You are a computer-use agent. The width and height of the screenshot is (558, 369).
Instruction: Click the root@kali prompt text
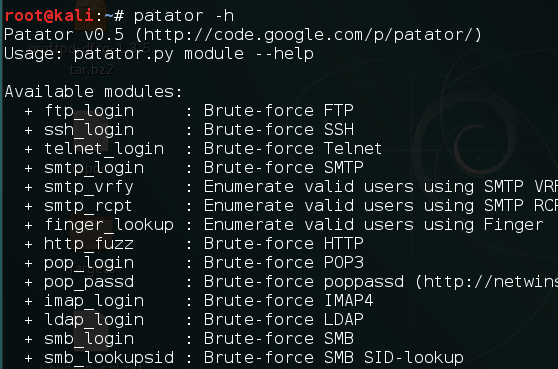point(49,16)
